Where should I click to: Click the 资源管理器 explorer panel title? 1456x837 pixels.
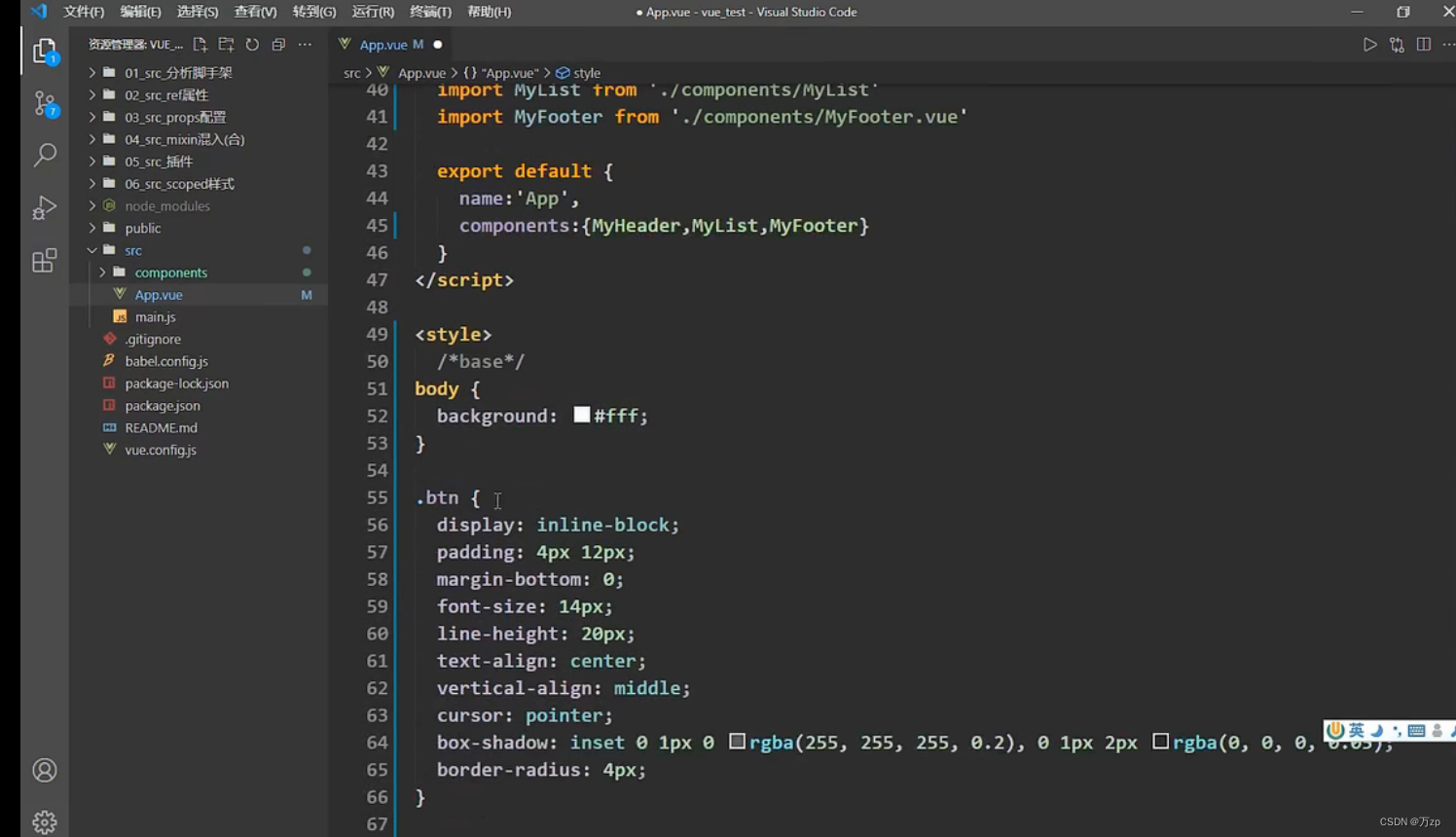[135, 45]
